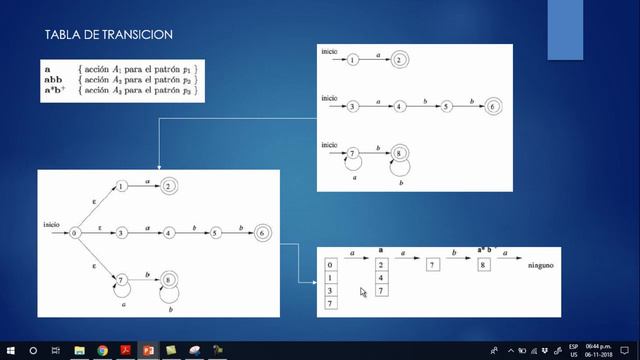Click the box labeled 3 in the first column

pyautogui.click(x=331, y=291)
